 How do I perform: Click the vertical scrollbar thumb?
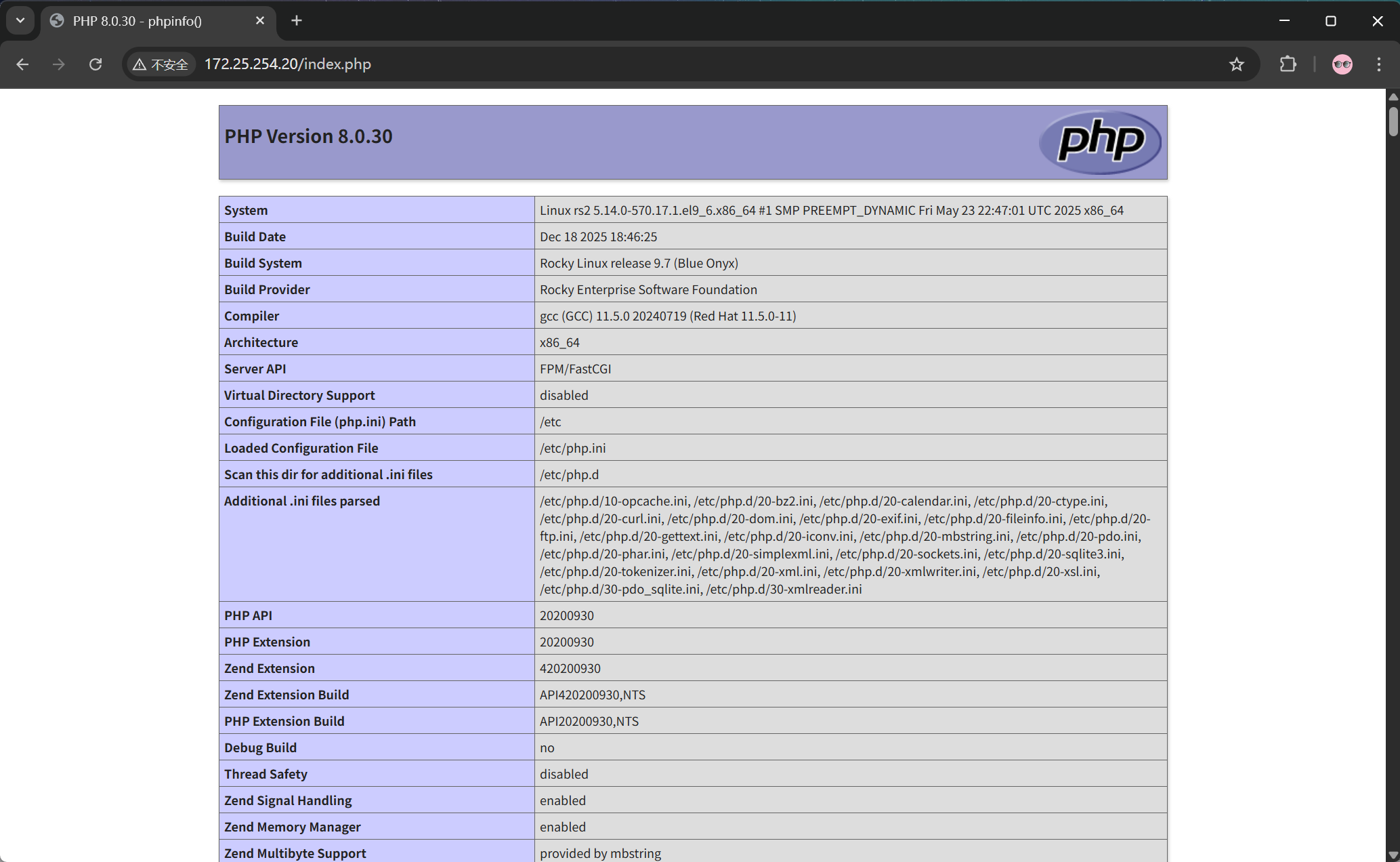tap(1393, 121)
